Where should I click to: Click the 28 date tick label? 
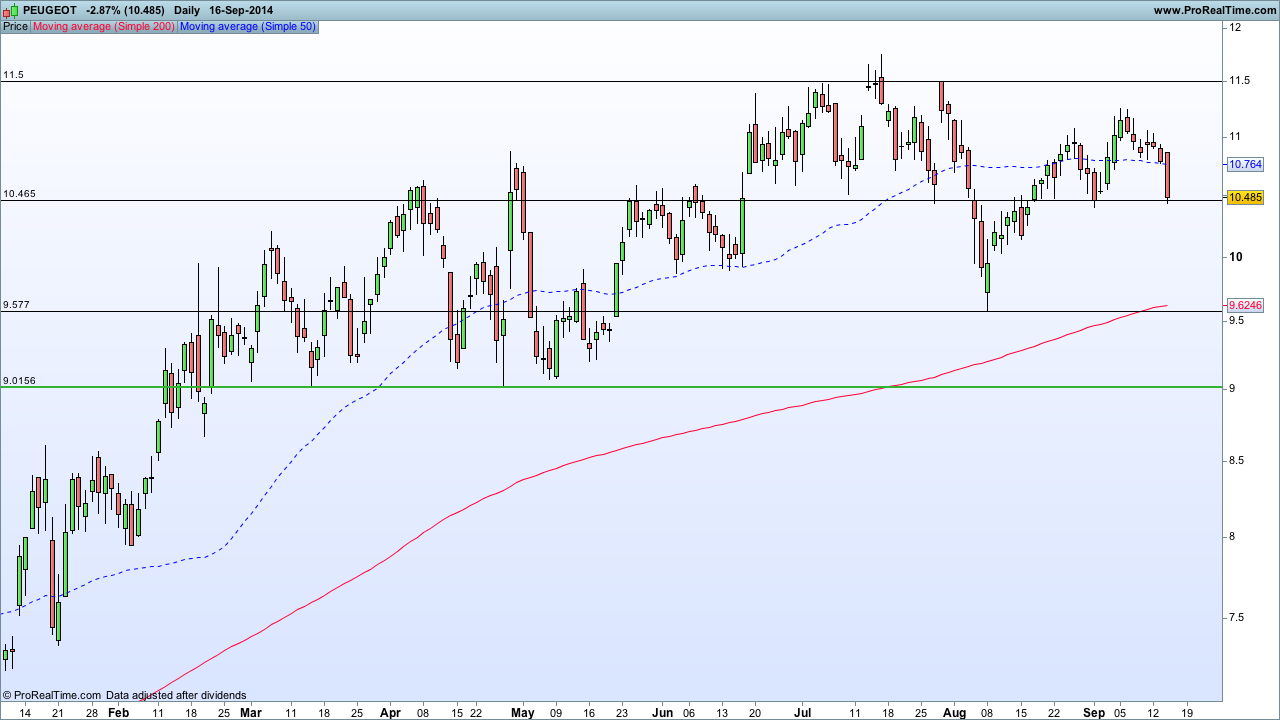(x=91, y=713)
